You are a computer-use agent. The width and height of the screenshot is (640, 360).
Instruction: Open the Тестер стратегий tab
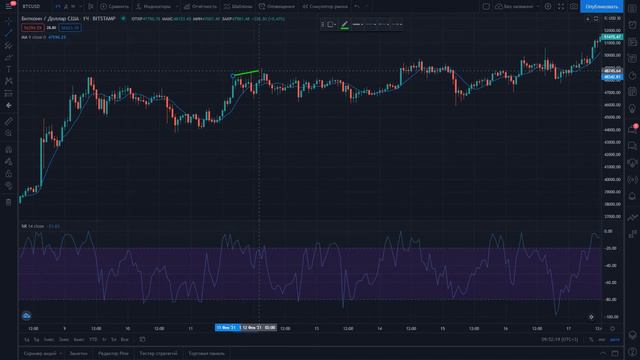point(158,353)
